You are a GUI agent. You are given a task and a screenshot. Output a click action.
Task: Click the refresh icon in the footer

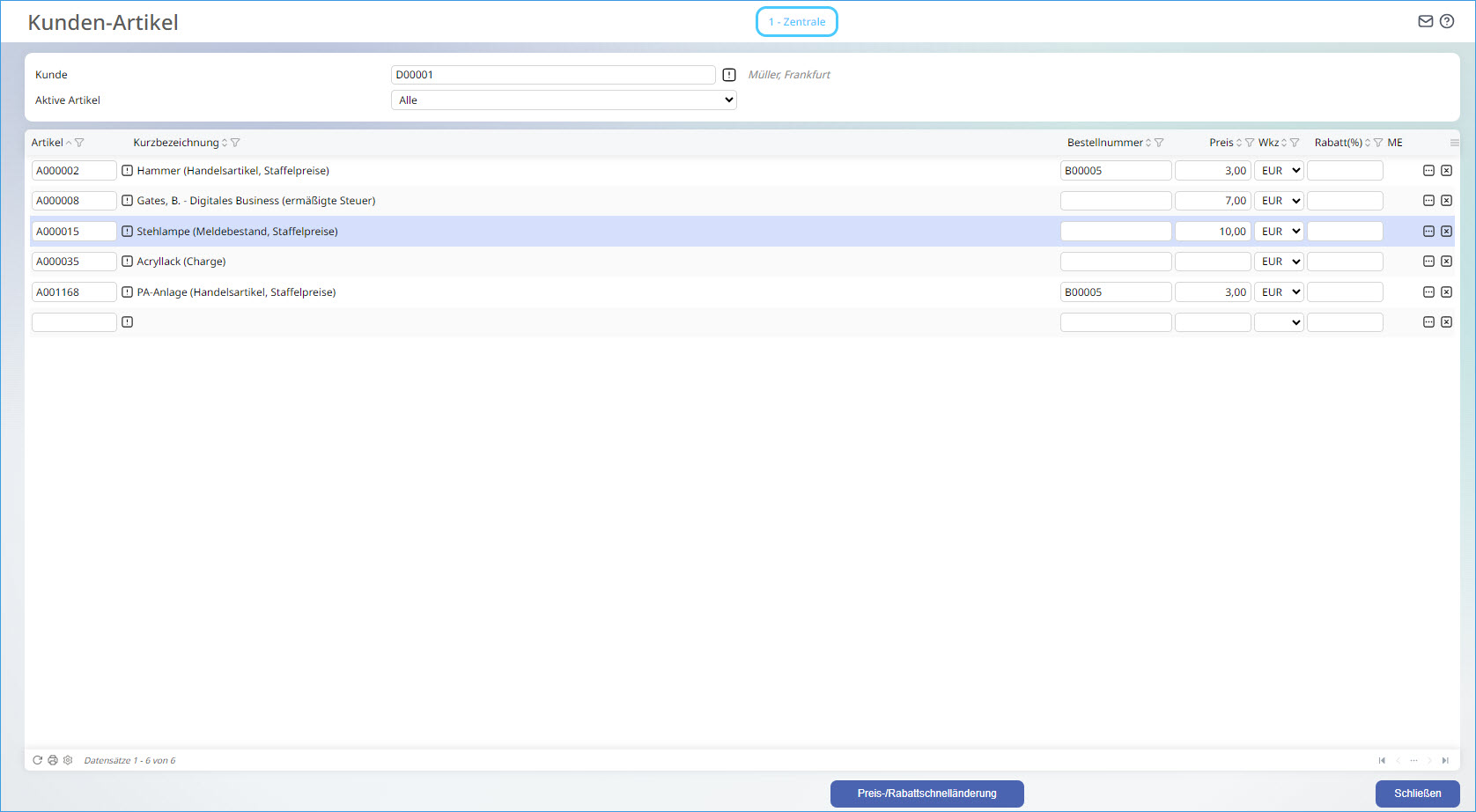[x=37, y=760]
